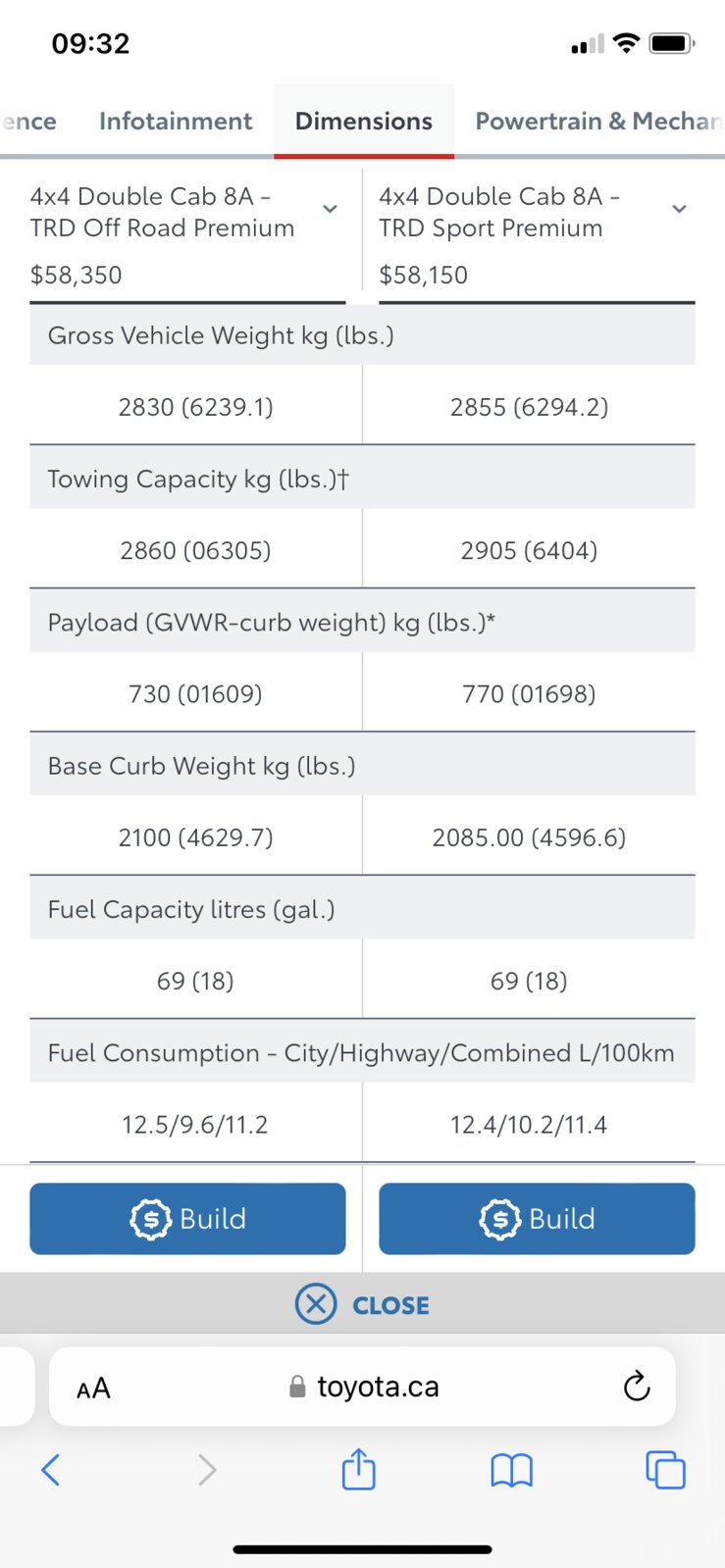This screenshot has width=725, height=1568.
Task: Tap the toyota.ca address field
Action: [362, 1386]
